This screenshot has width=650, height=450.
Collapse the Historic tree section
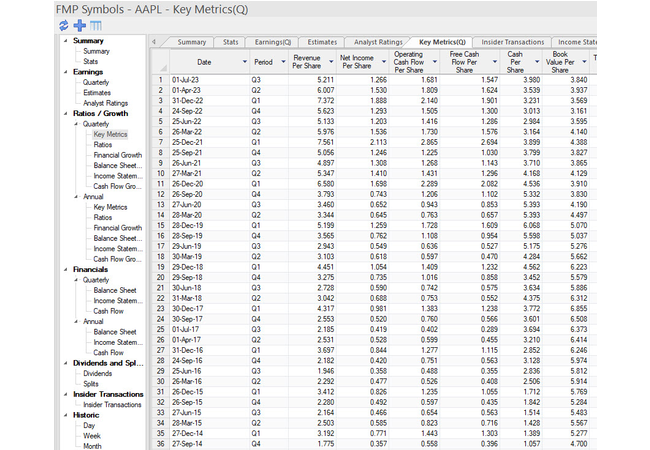point(65,415)
